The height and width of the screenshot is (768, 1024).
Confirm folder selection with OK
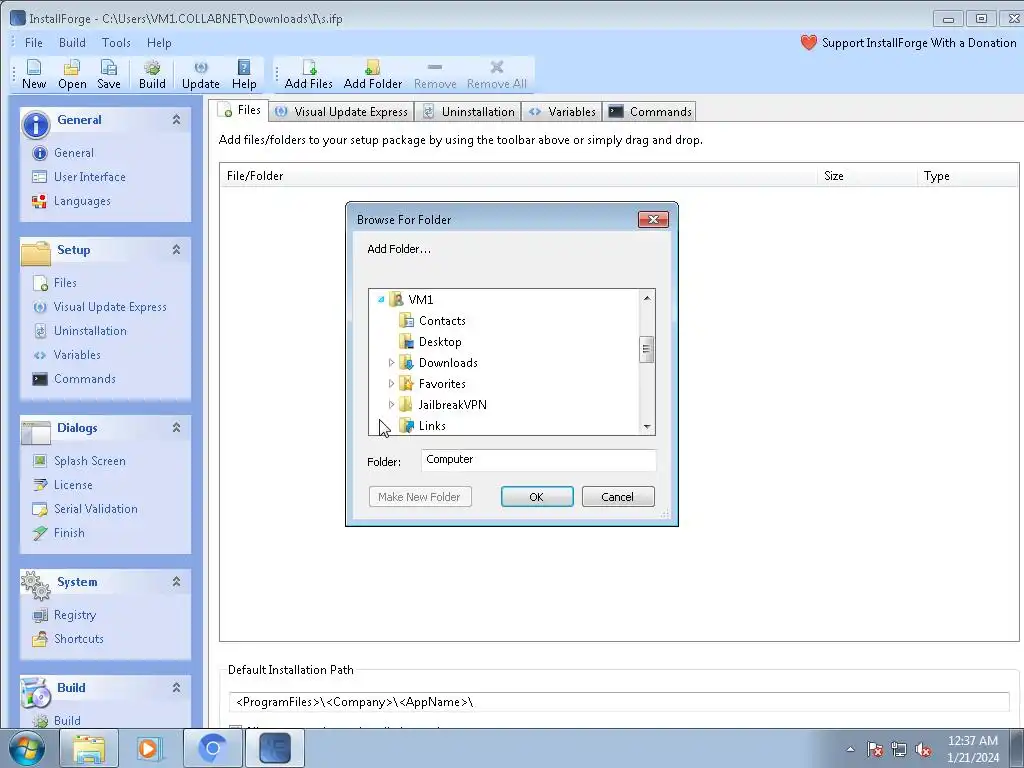coord(537,497)
